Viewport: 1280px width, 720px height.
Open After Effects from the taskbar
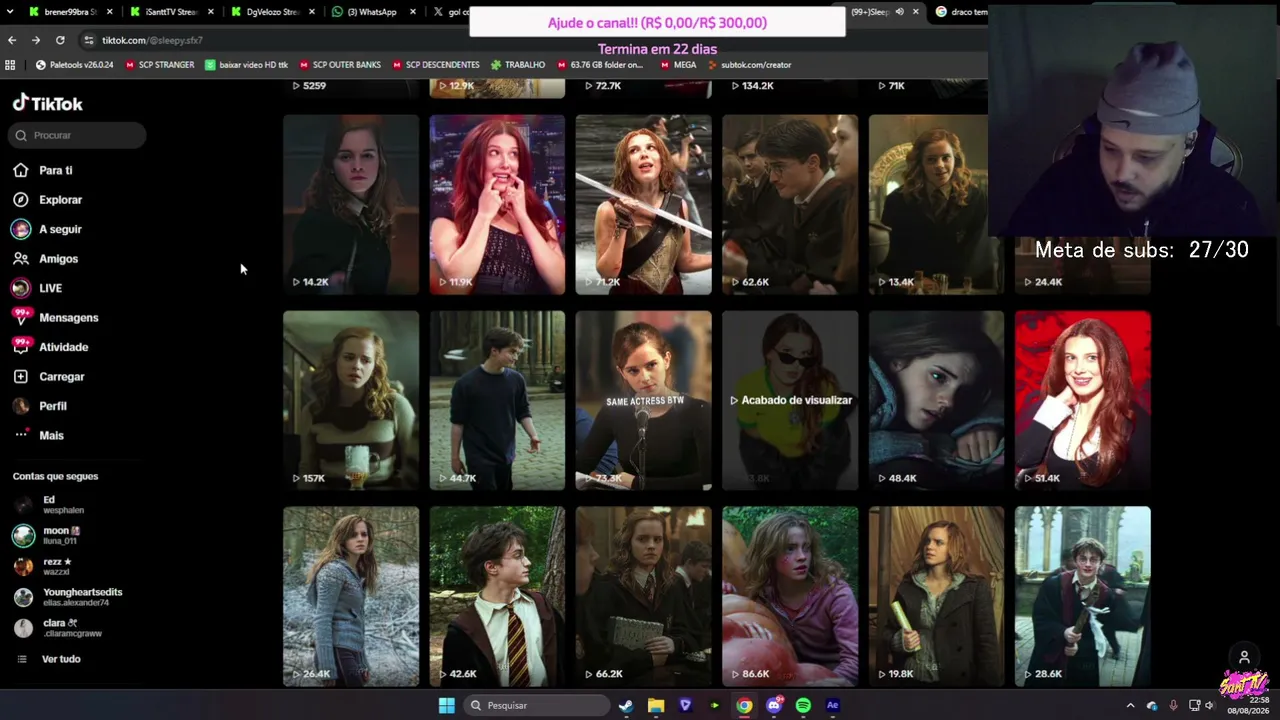pyautogui.click(x=832, y=705)
